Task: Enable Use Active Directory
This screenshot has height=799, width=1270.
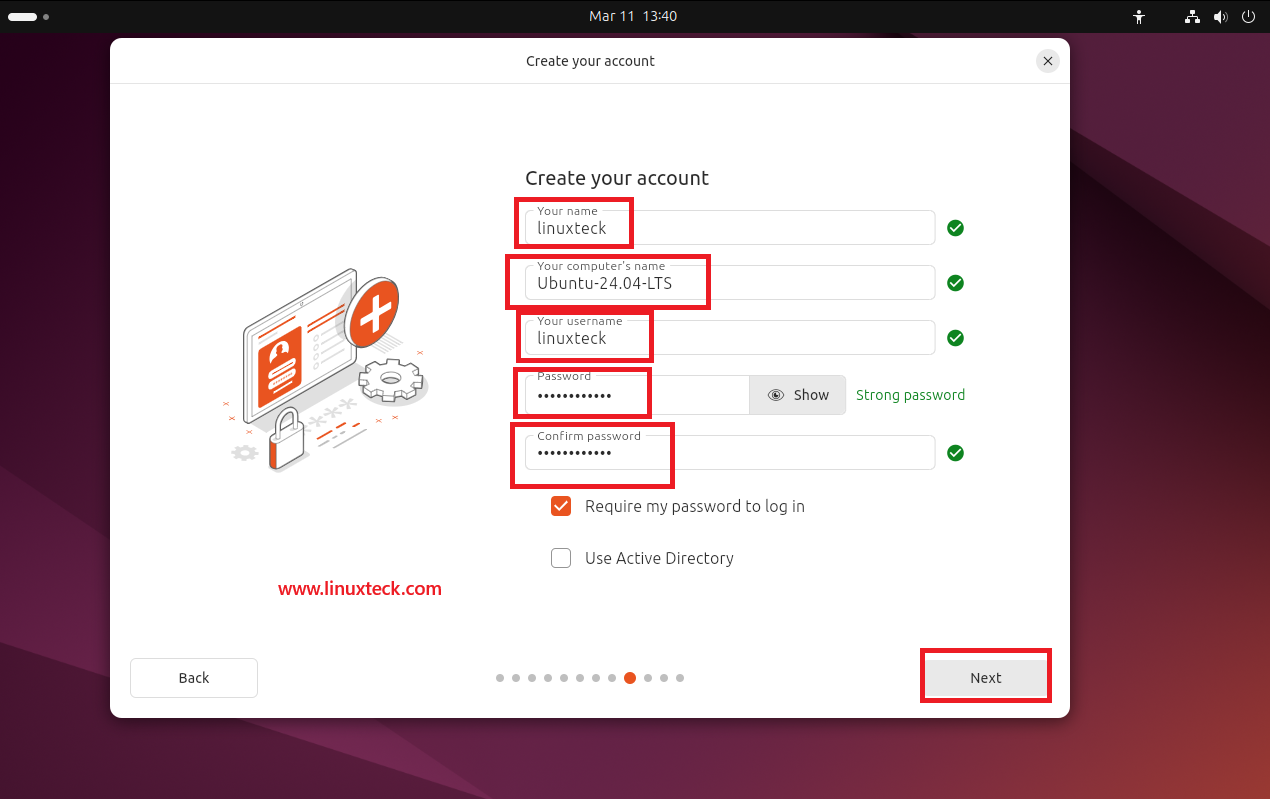Action: pyautogui.click(x=561, y=558)
